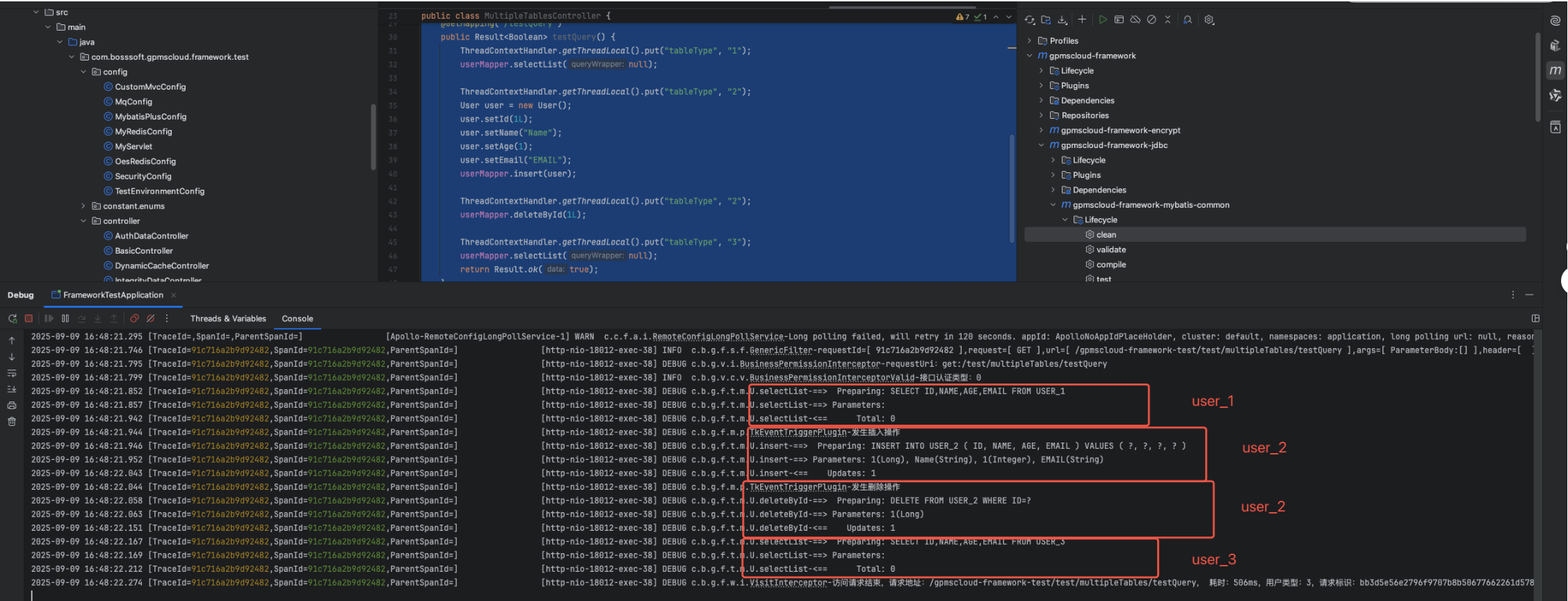Click the Maven generate sources and update folders icon
The width and height of the screenshot is (1568, 601).
pos(1046,19)
